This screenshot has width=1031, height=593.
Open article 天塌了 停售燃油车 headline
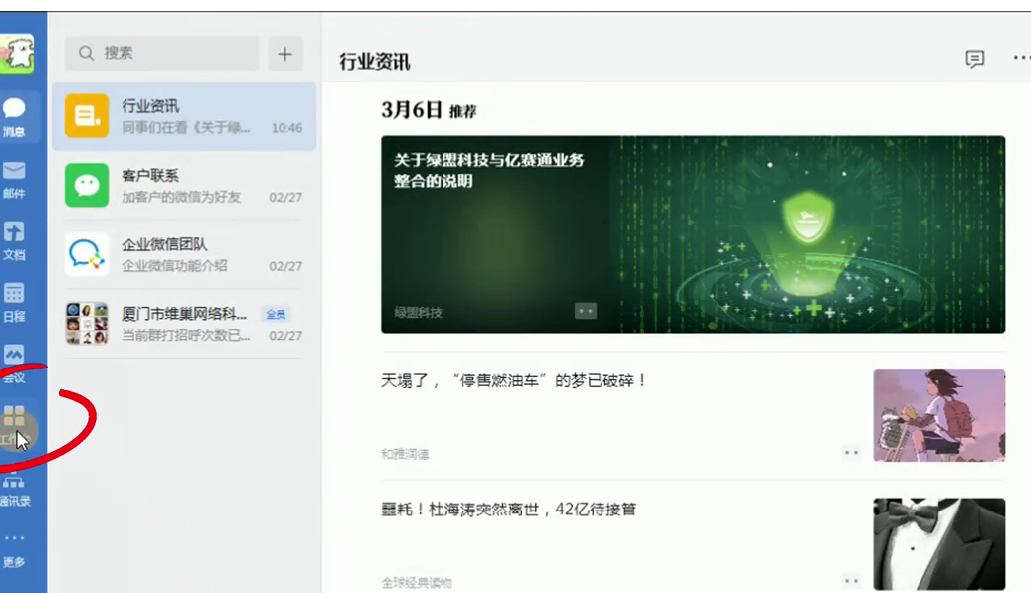click(514, 381)
